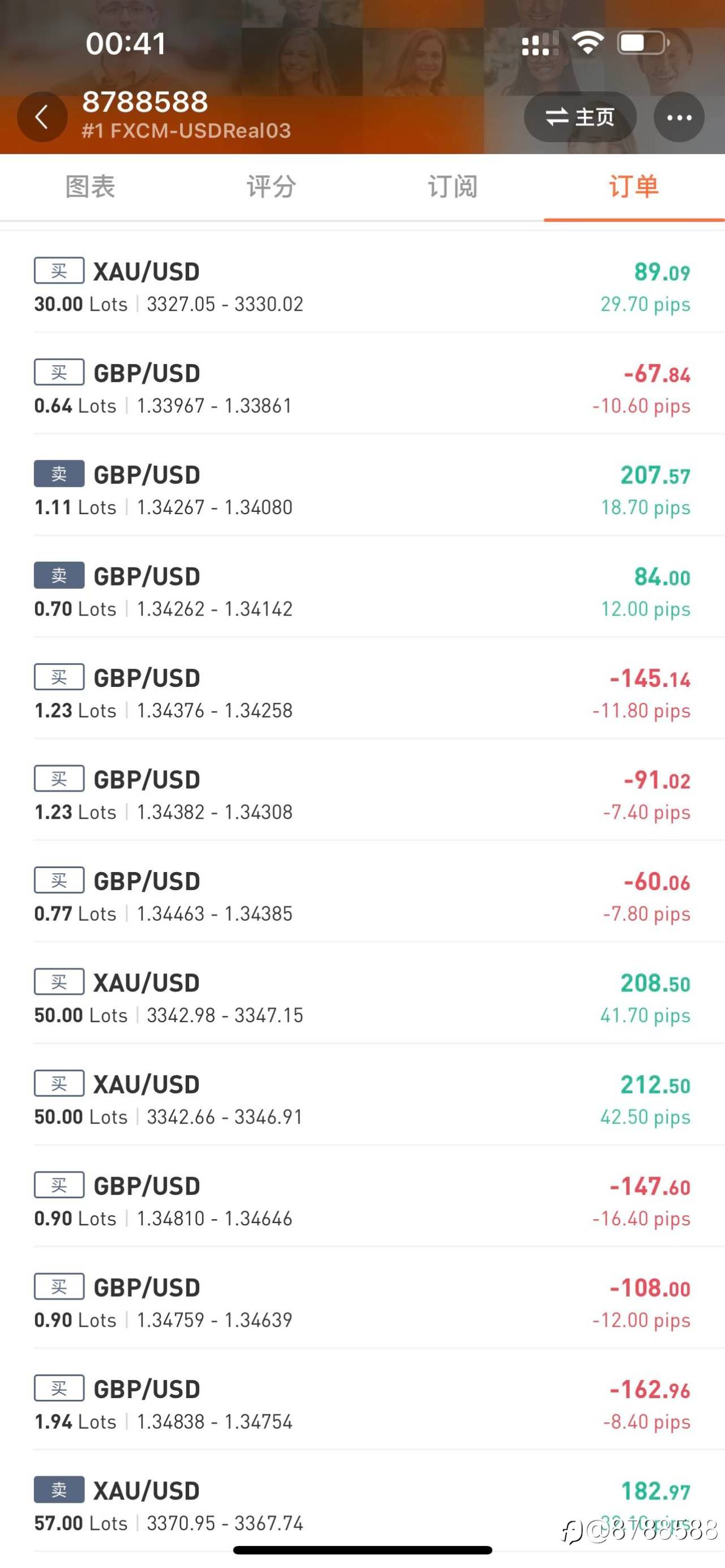Tap the buy icon on XAU/USD 3342.98 order
The width and height of the screenshot is (725, 1568).
[x=59, y=982]
